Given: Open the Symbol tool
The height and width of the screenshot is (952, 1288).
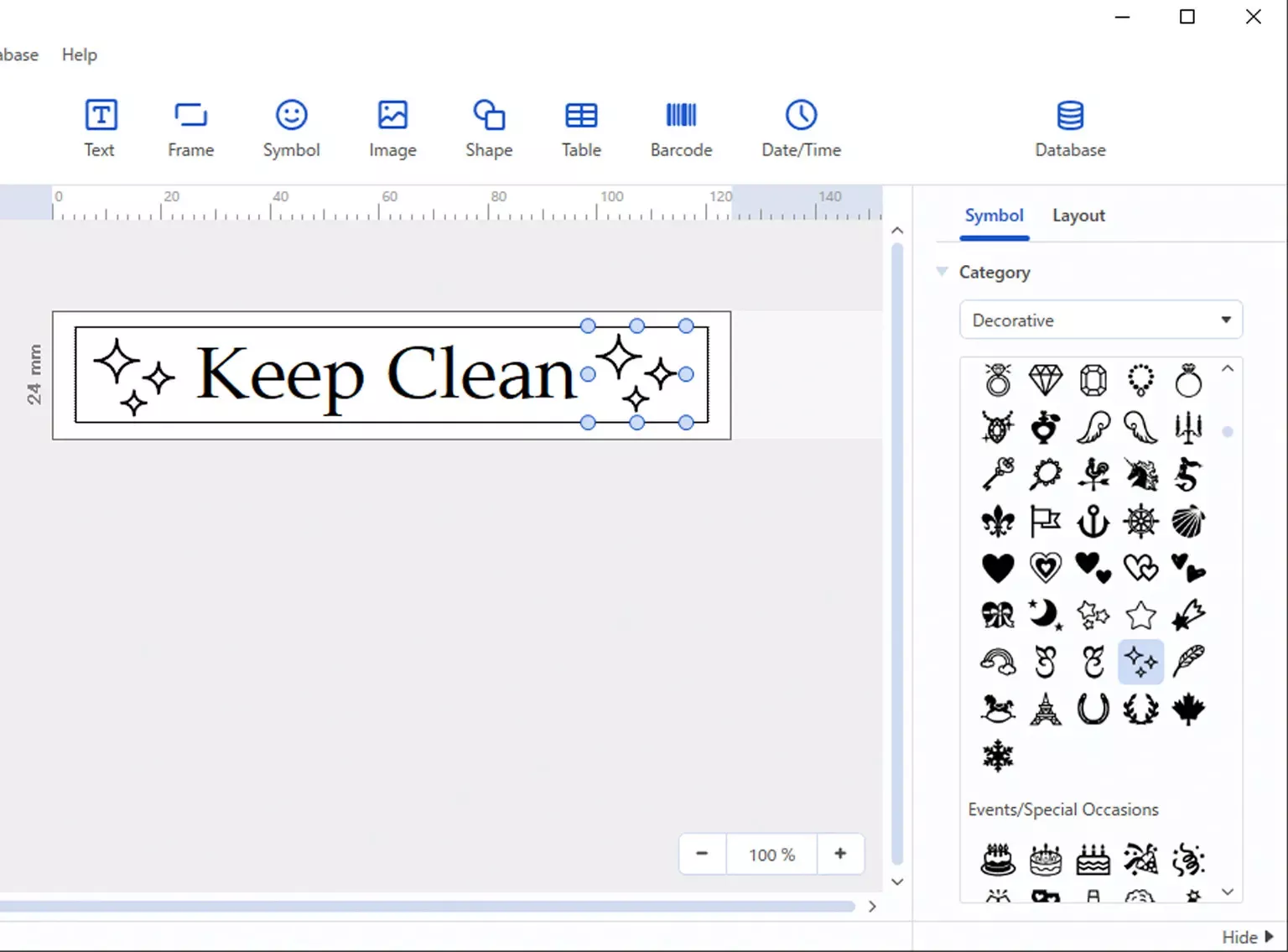Looking at the screenshot, I should (291, 127).
